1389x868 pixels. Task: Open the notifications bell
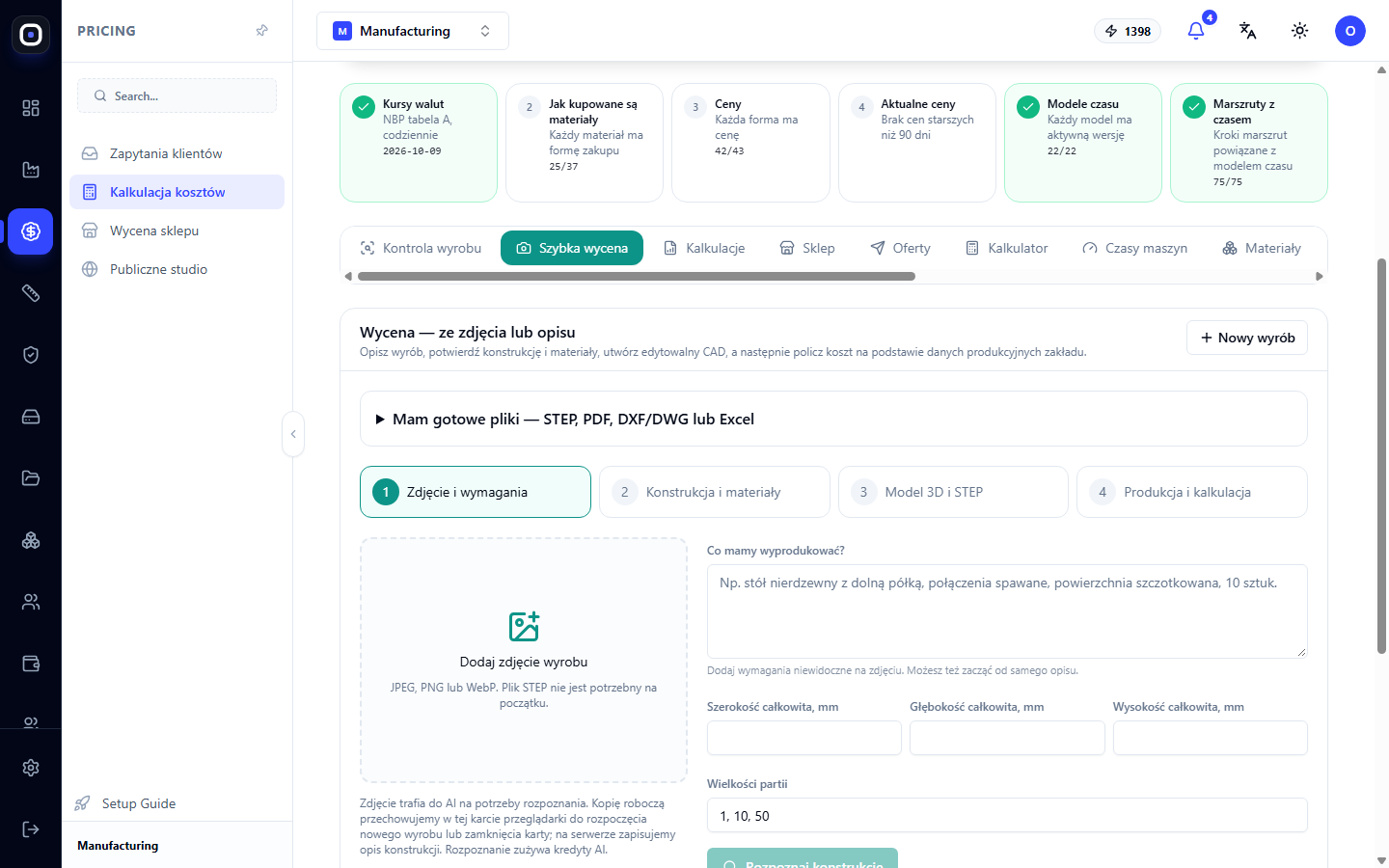tap(1196, 31)
